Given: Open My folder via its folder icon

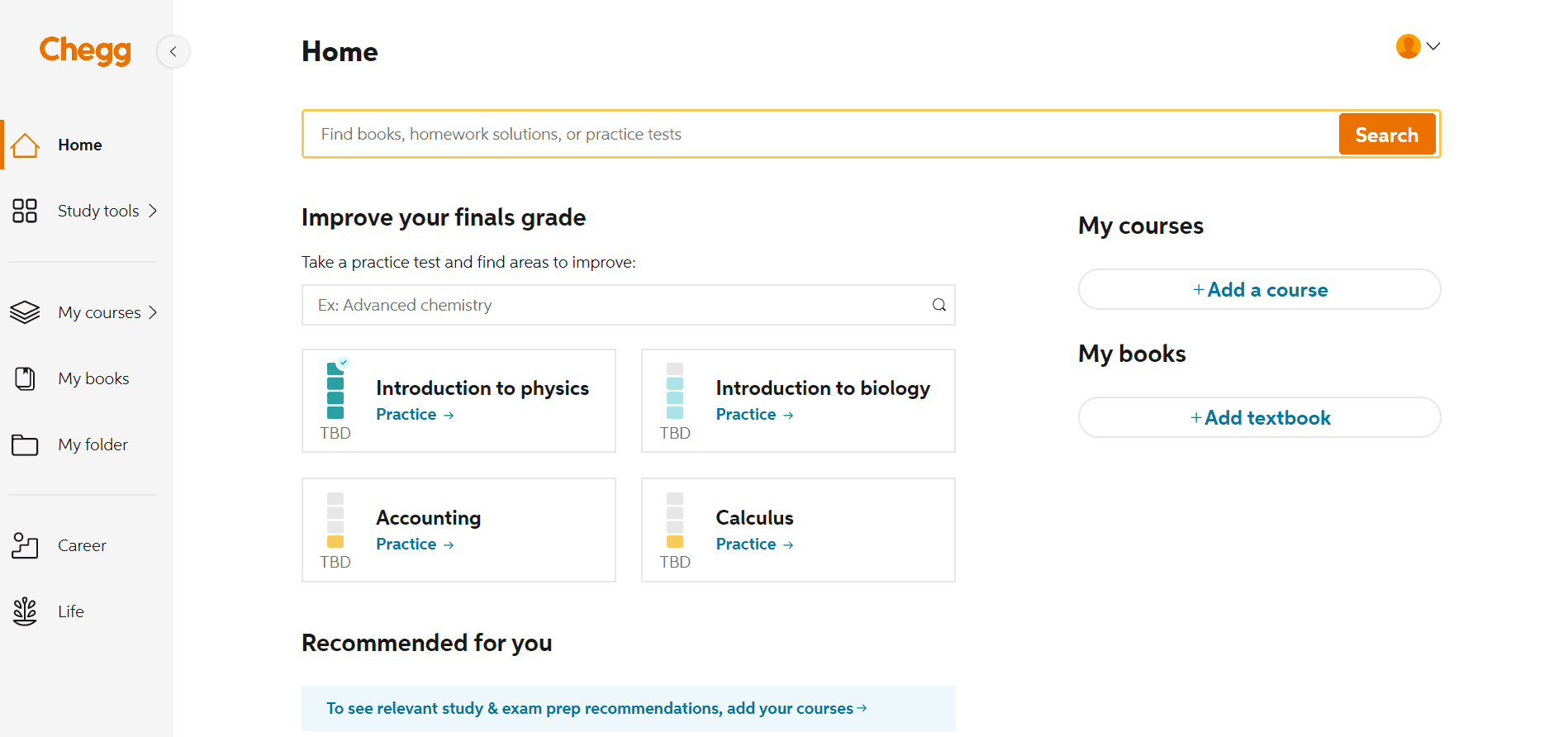Looking at the screenshot, I should pos(25,445).
